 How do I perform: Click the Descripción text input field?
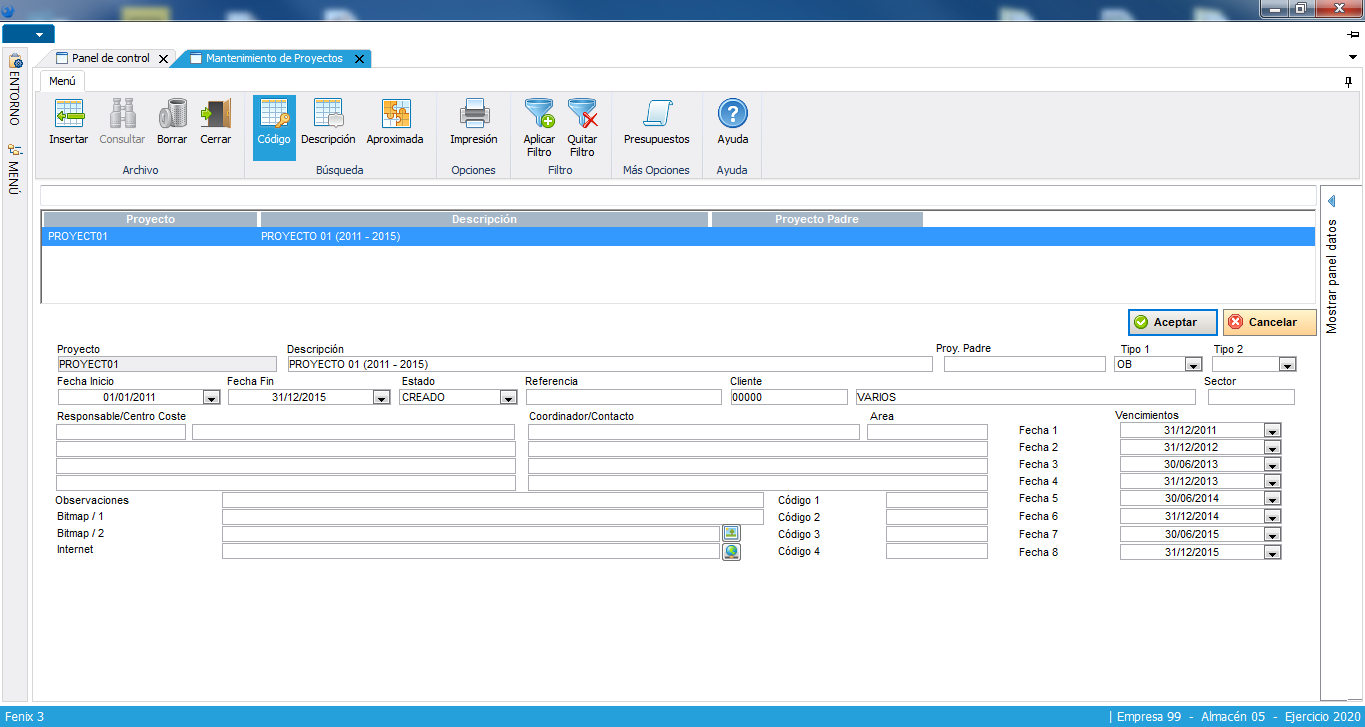coord(610,365)
